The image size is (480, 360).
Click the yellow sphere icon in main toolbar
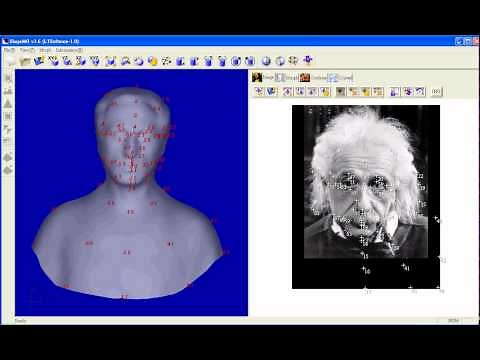tap(153, 61)
